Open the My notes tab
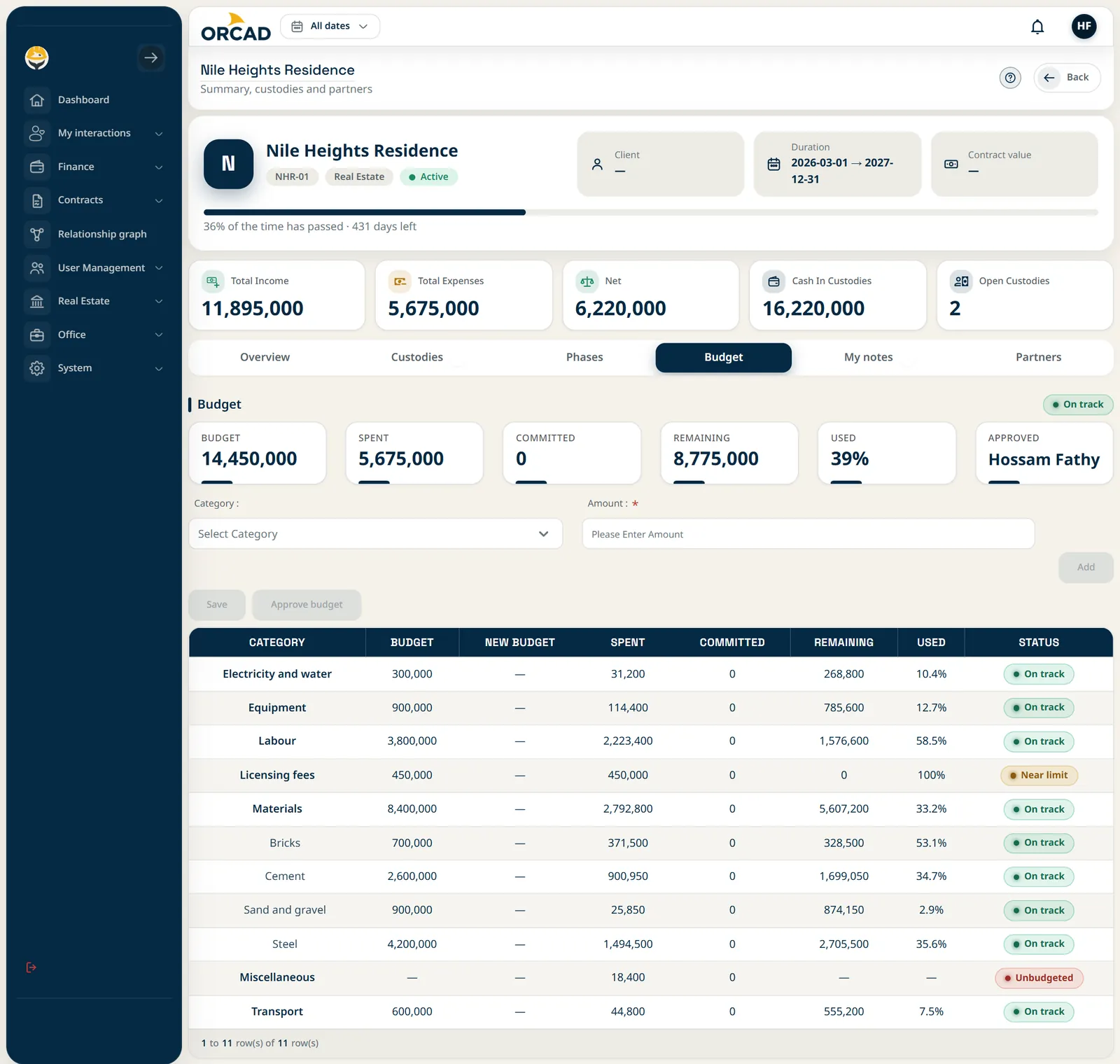The height and width of the screenshot is (1064, 1120). [x=868, y=357]
